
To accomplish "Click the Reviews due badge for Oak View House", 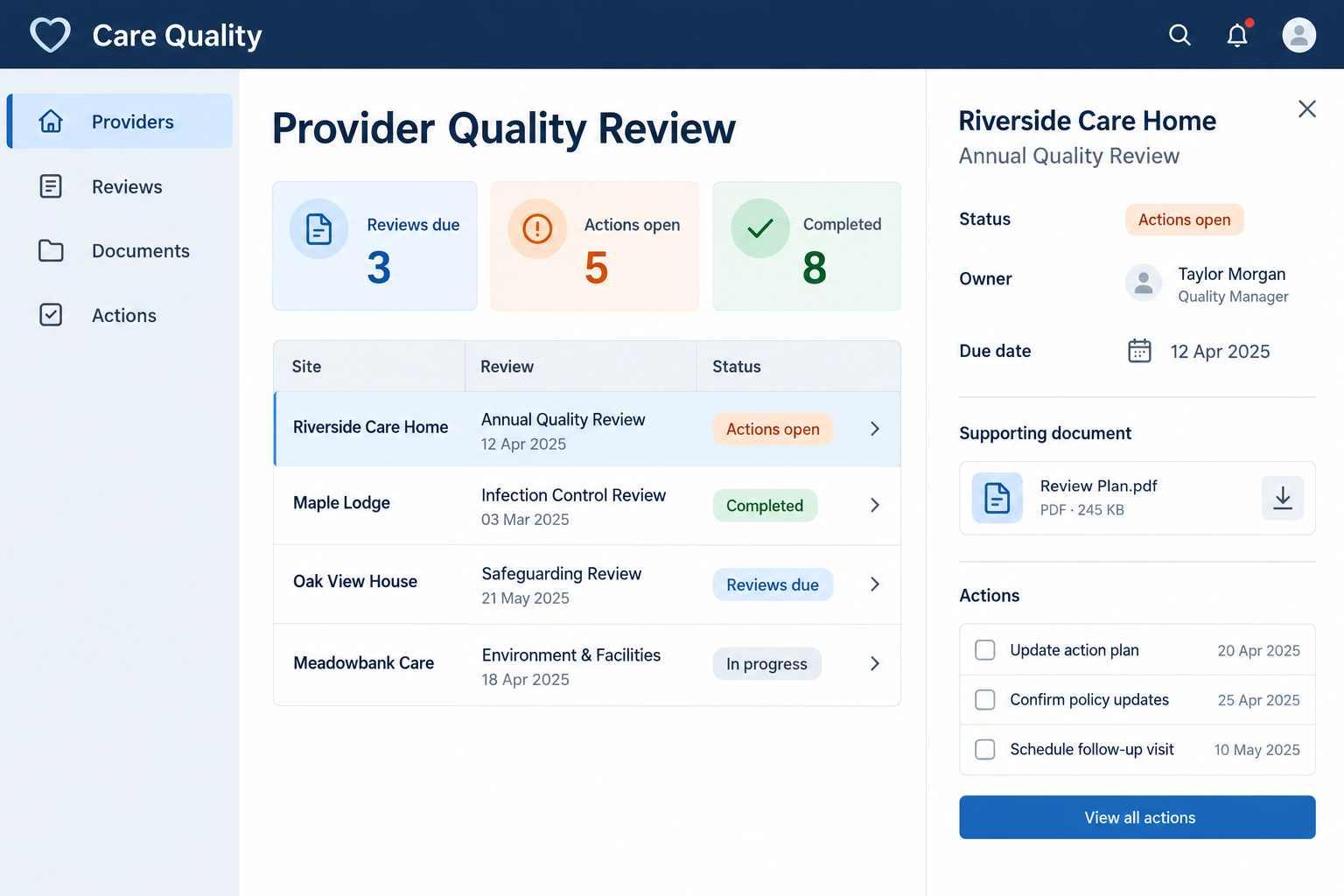I will 773,584.
